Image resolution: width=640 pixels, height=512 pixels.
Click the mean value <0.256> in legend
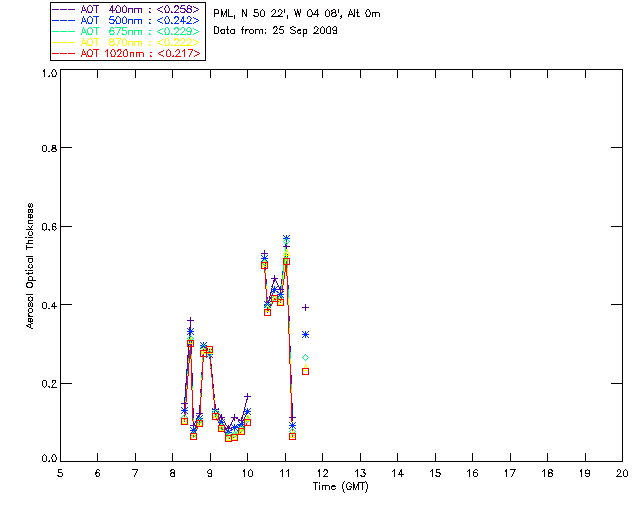pos(178,9)
